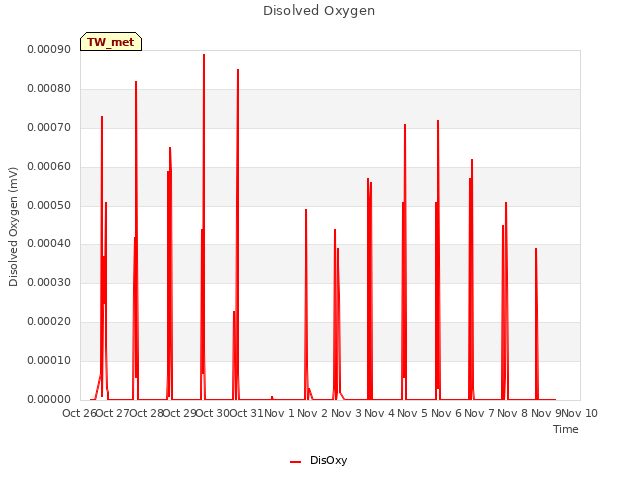Click the red DisOxy legend line marker
Screen dimensions: 640x480
tap(296, 462)
